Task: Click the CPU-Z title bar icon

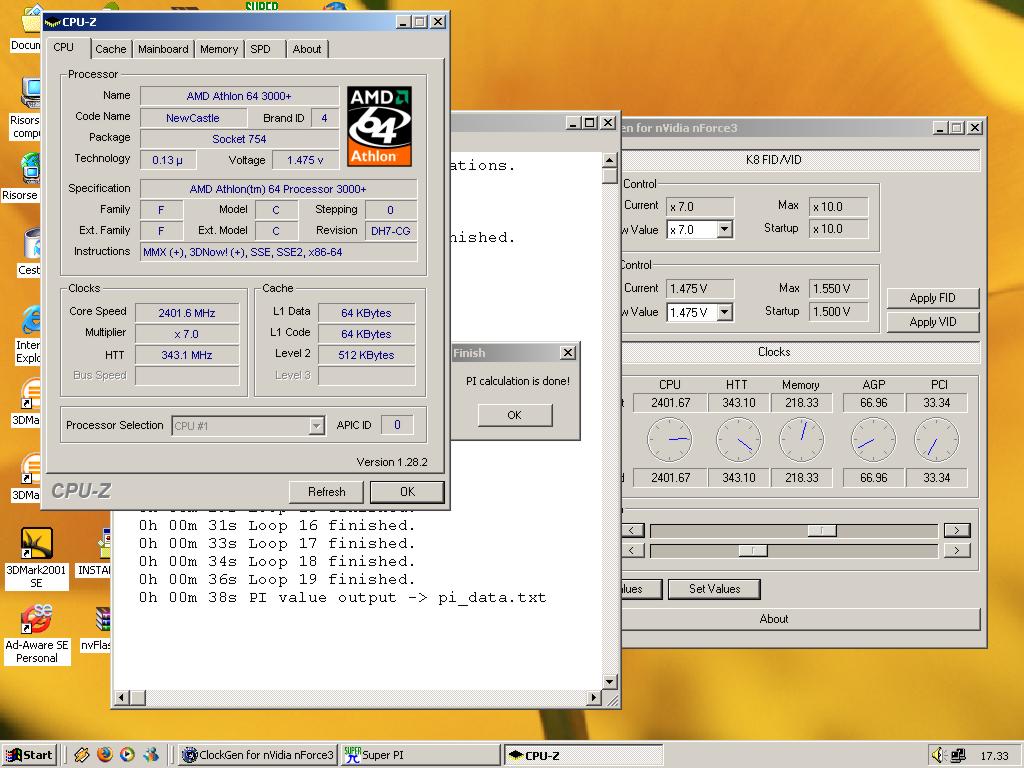Action: (x=53, y=22)
